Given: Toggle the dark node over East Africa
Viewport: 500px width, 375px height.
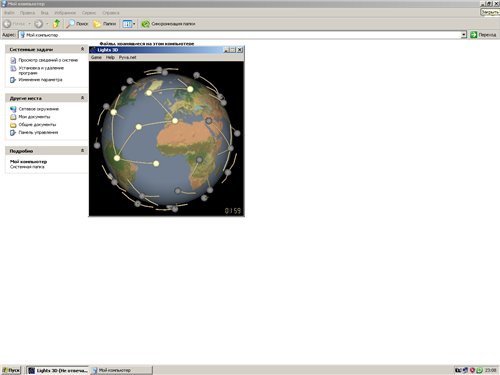Looking at the screenshot, I should [199, 160].
